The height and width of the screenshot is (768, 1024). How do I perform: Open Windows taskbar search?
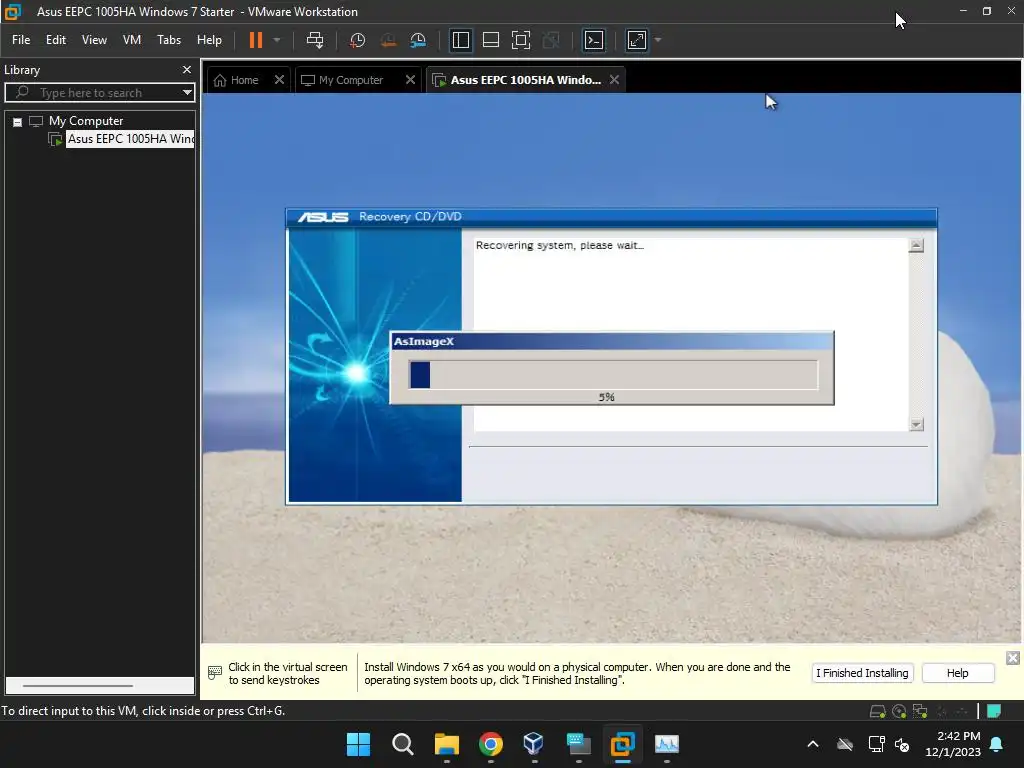pos(402,744)
